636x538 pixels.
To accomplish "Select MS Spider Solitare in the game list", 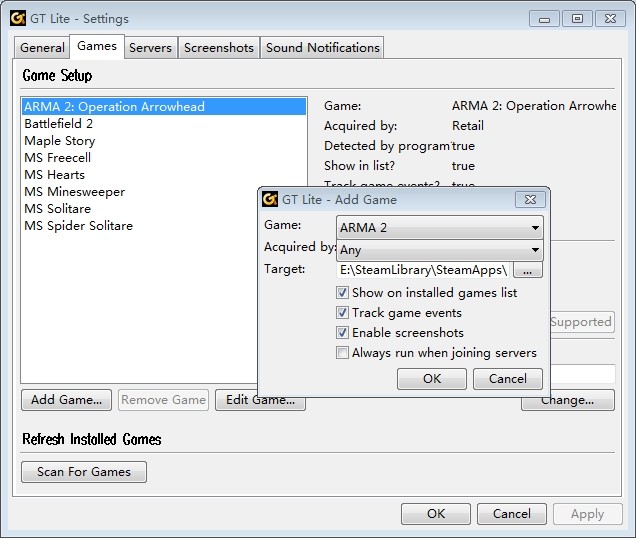I will [140, 226].
